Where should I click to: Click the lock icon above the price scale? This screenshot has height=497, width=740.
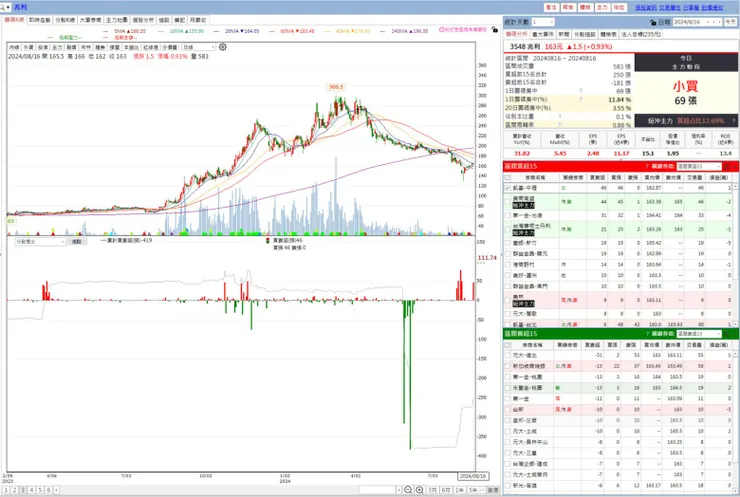coord(494,30)
